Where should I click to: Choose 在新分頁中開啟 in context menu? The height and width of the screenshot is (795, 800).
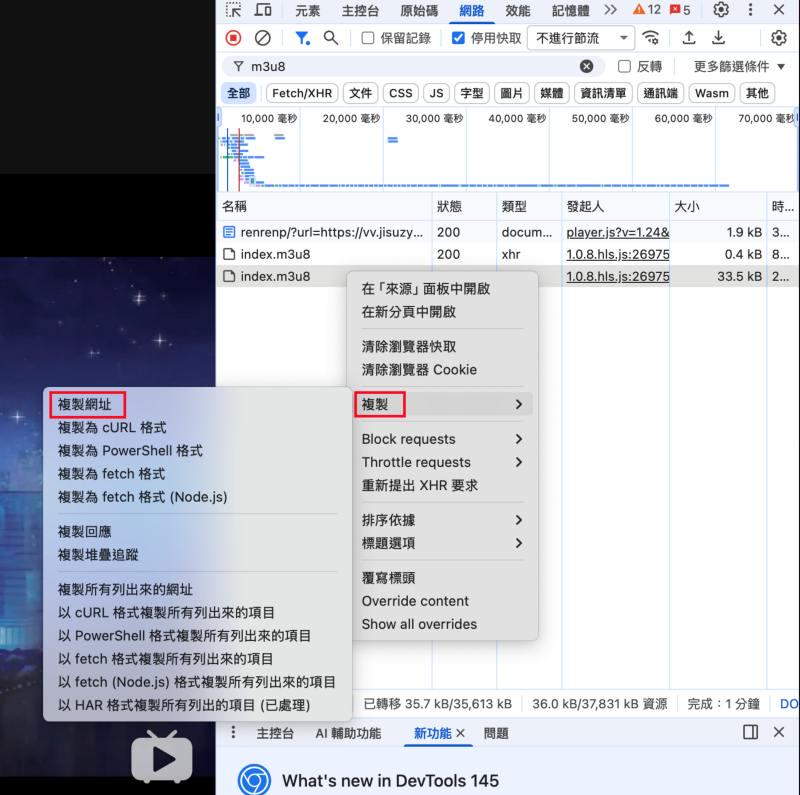point(408,312)
